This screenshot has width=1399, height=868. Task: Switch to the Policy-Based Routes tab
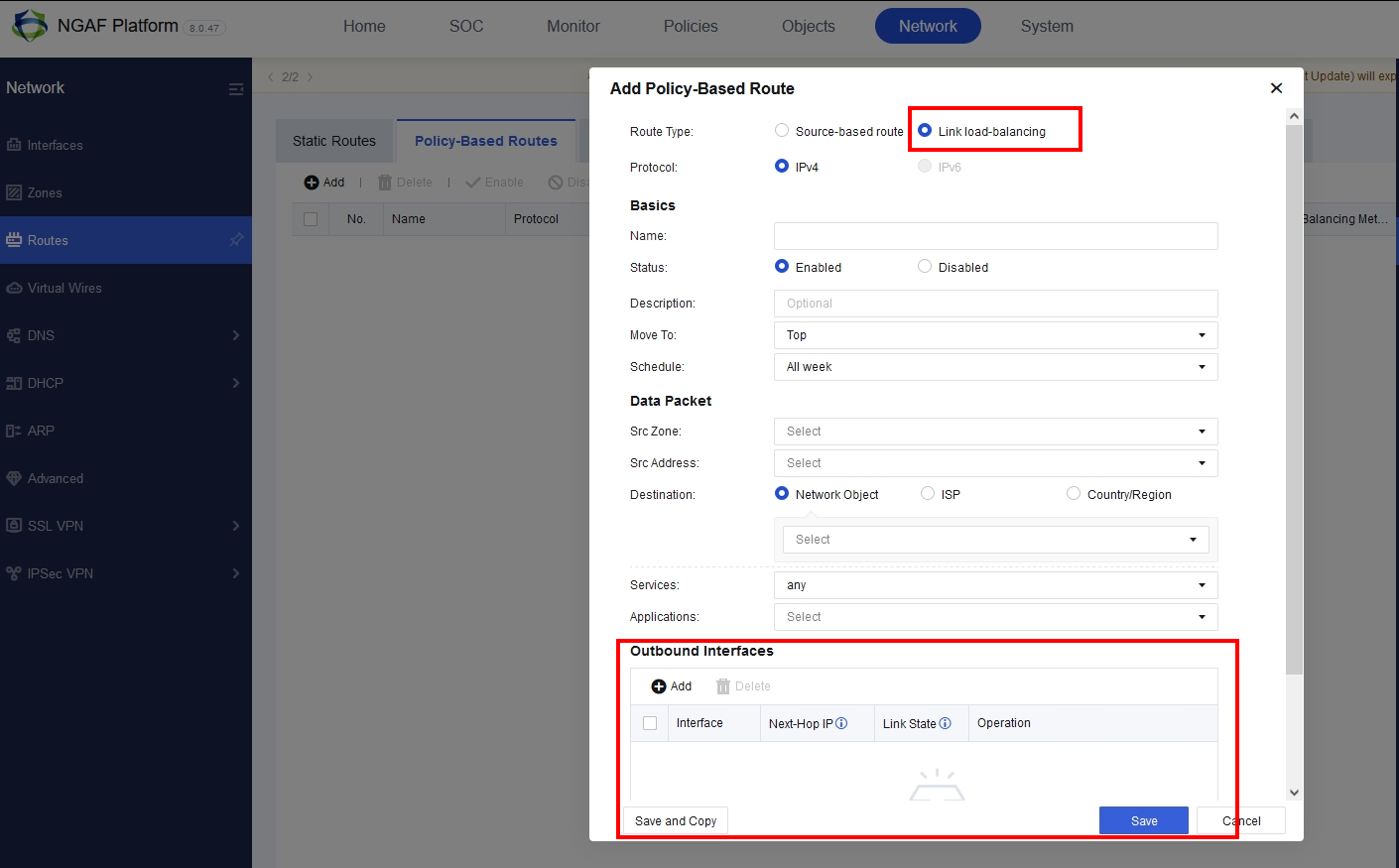pos(486,141)
